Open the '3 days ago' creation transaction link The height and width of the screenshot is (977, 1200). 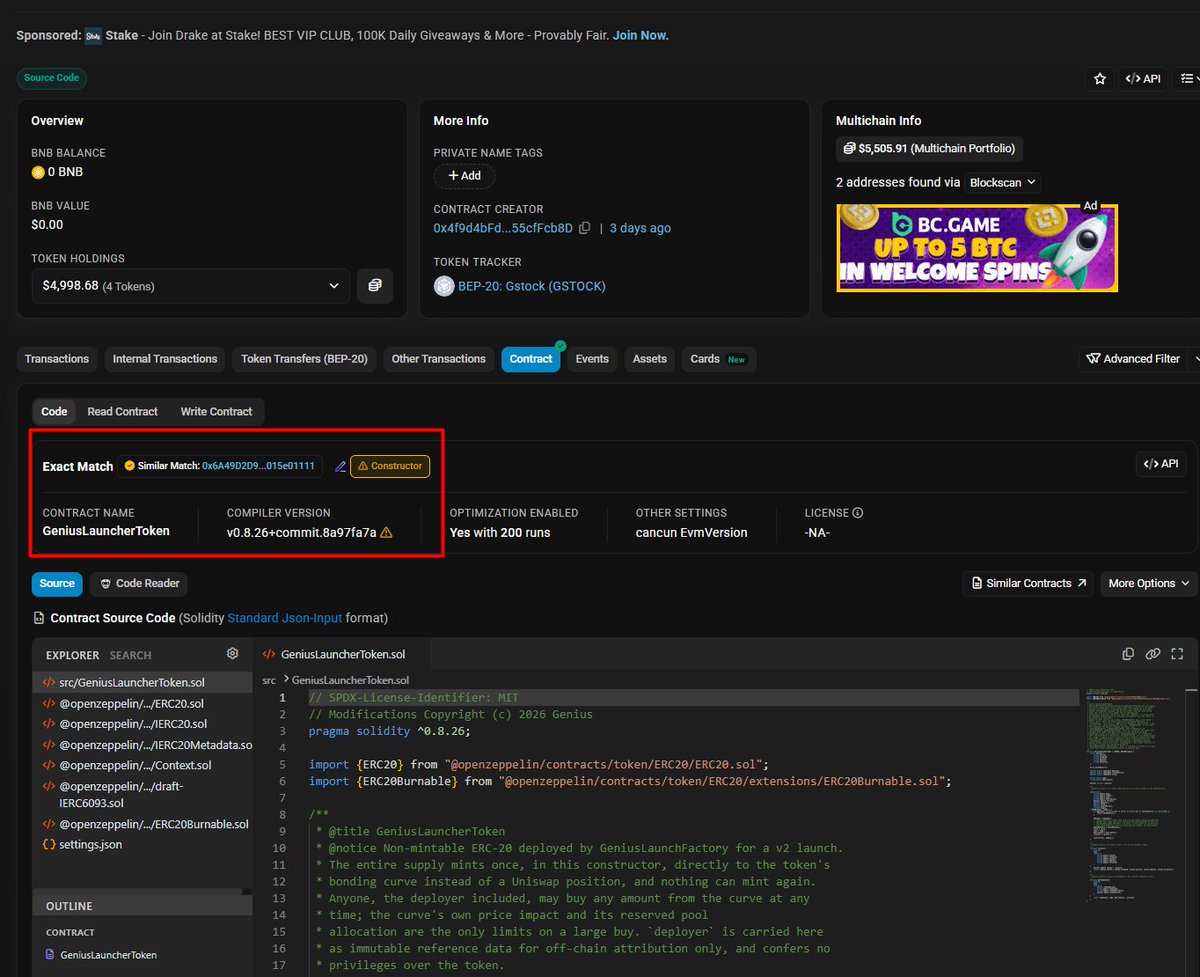(x=640, y=228)
